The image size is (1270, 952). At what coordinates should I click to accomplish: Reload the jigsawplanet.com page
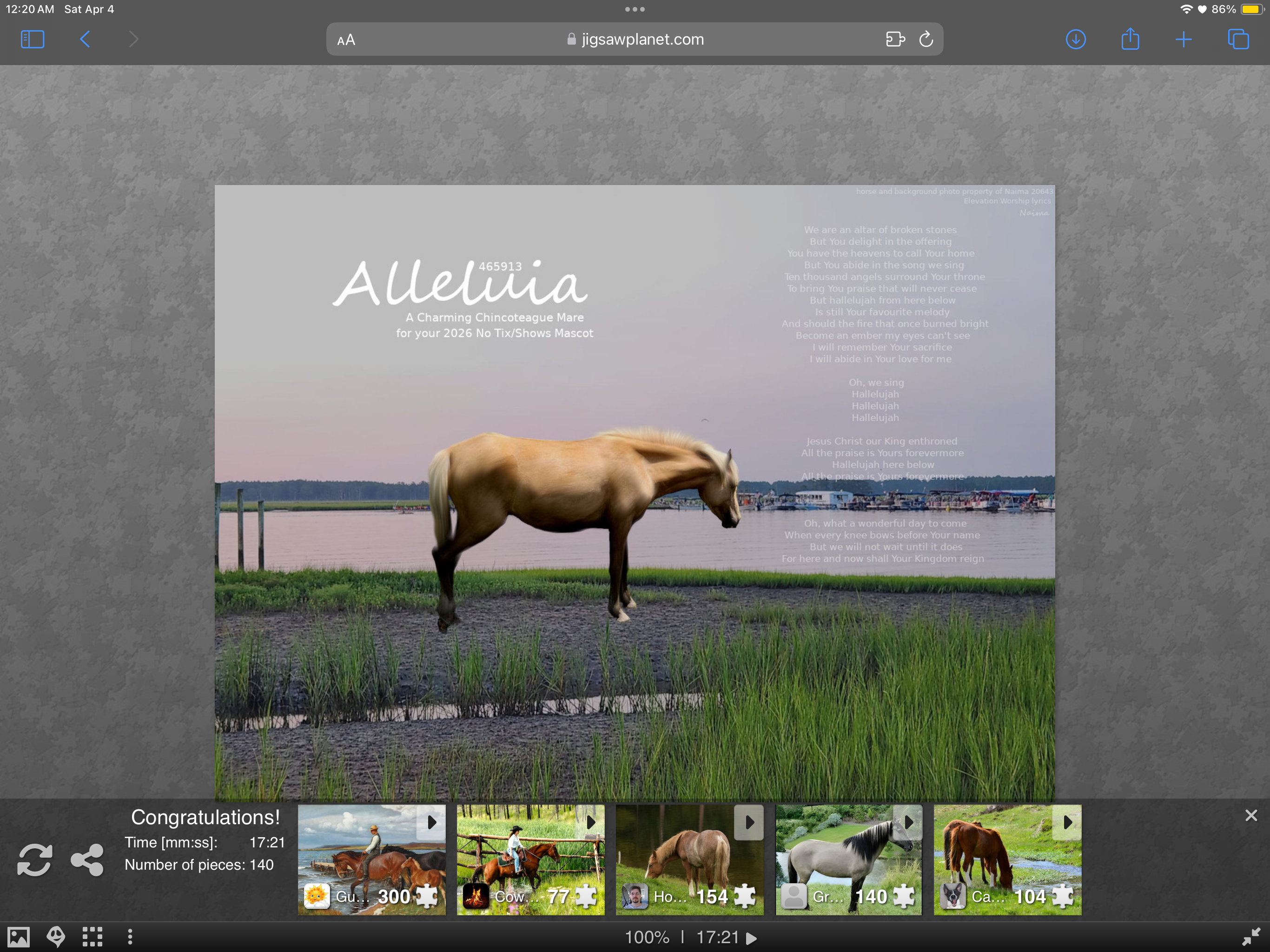tap(926, 40)
